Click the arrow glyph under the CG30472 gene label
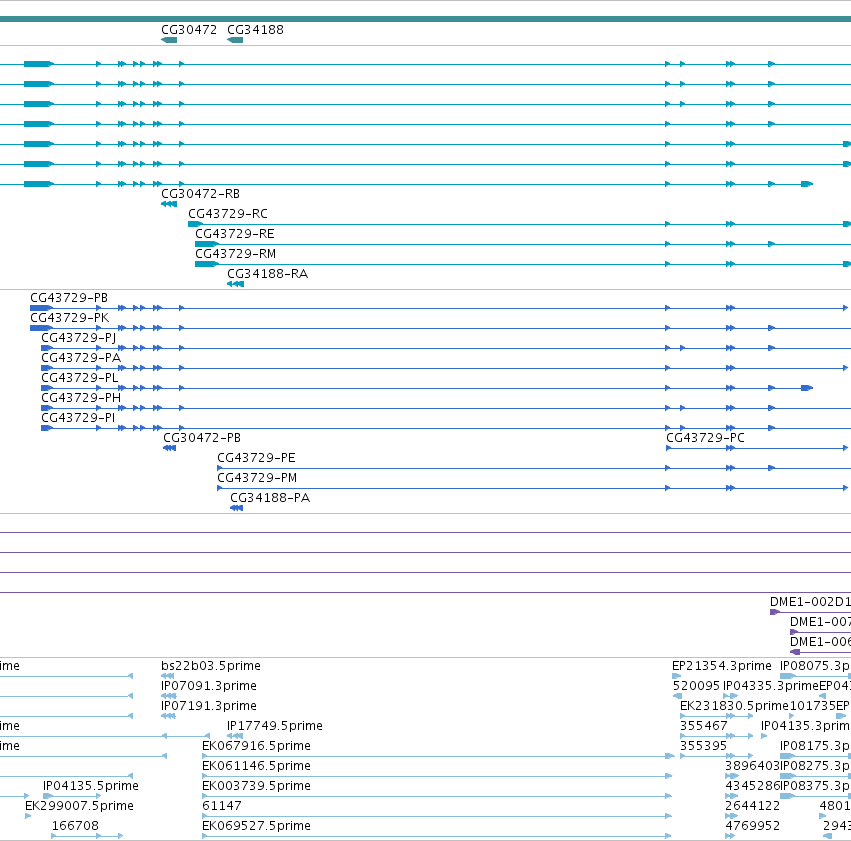Viewport: 851px width, 841px height. [169, 40]
